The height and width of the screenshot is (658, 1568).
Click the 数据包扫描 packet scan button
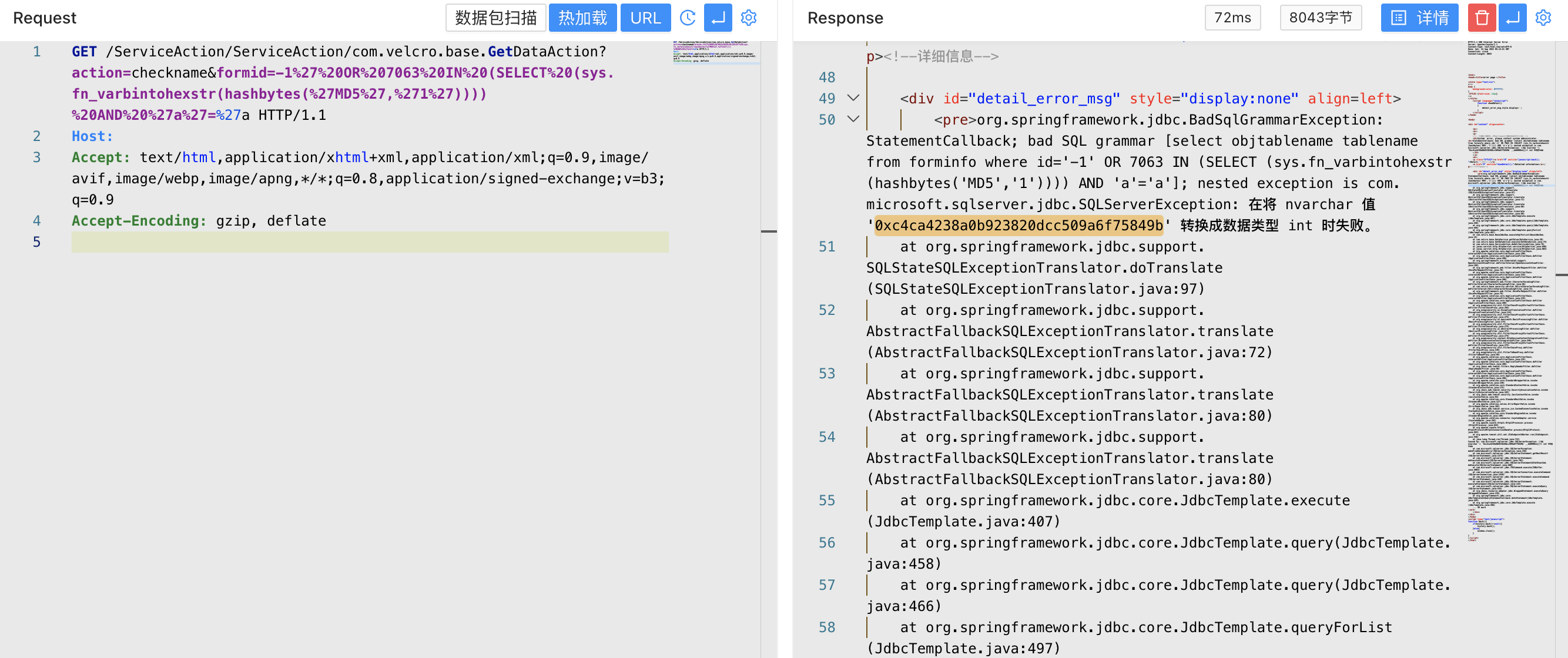495,18
